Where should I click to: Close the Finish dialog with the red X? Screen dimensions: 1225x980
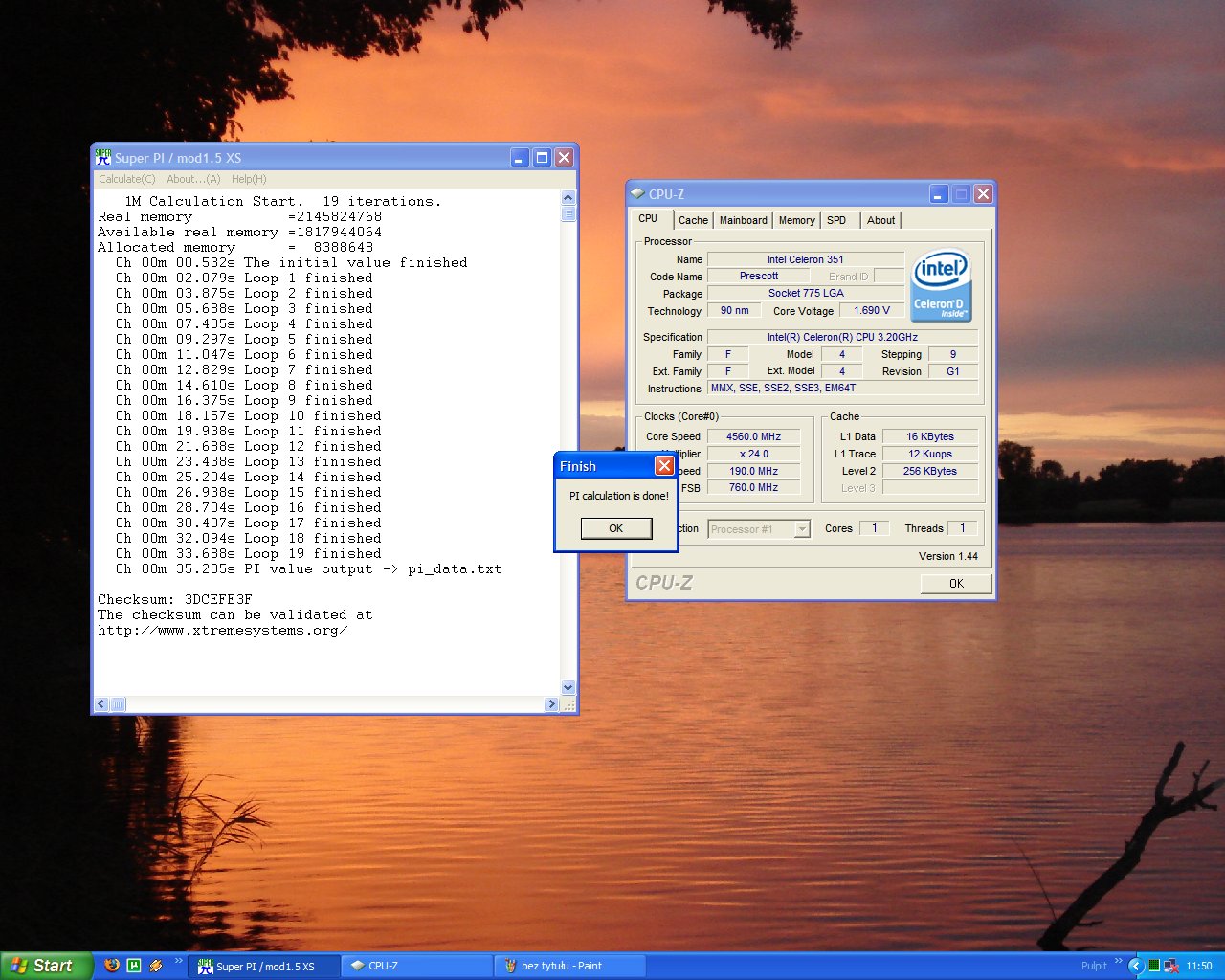(664, 466)
